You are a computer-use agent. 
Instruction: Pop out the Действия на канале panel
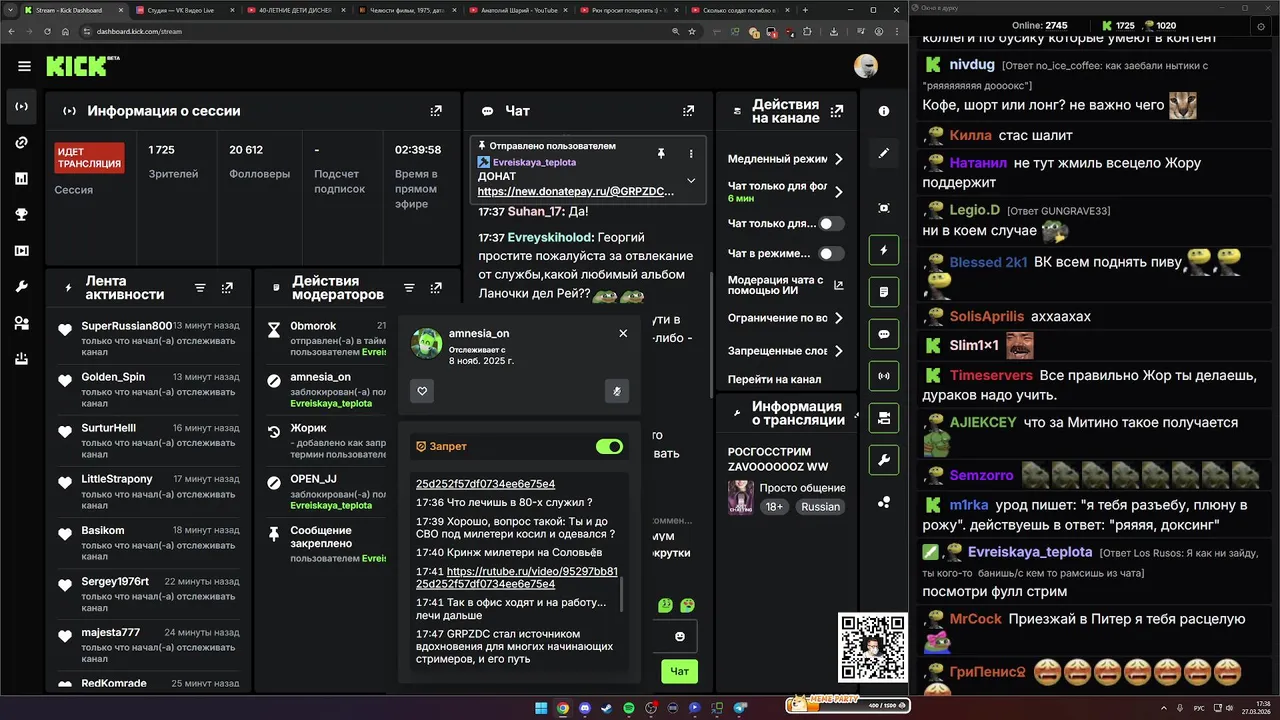click(836, 111)
